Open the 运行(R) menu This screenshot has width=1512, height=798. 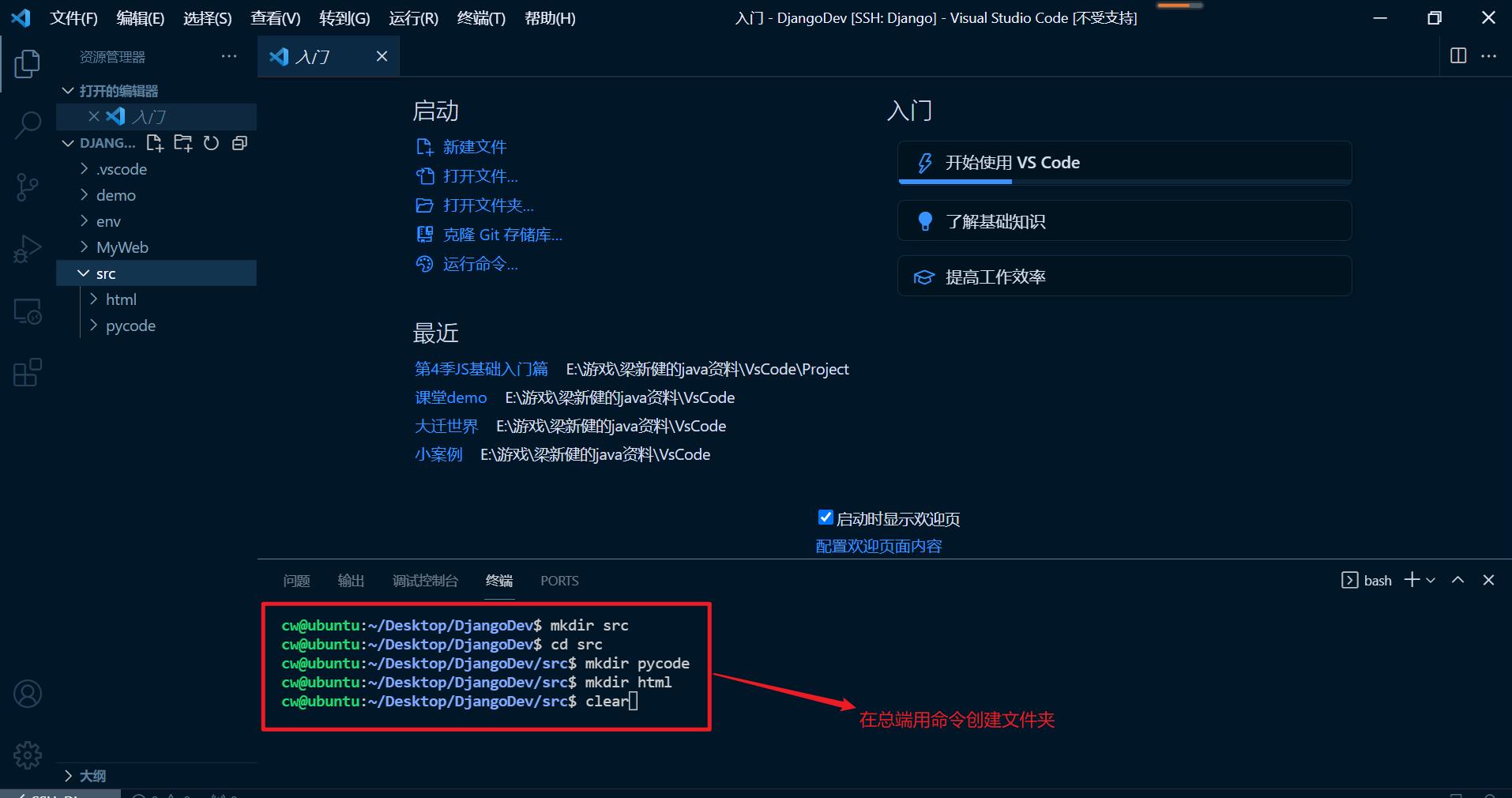(413, 18)
